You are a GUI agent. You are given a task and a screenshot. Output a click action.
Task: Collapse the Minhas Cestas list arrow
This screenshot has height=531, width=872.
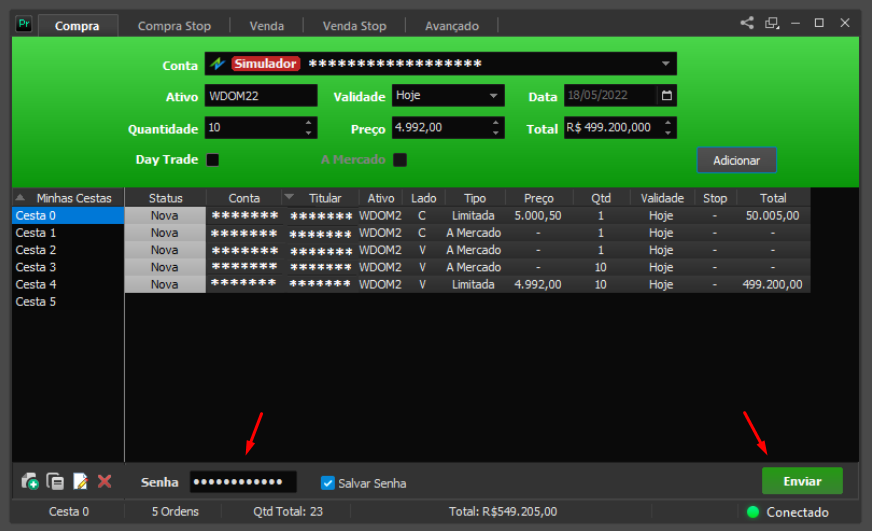[x=21, y=197]
